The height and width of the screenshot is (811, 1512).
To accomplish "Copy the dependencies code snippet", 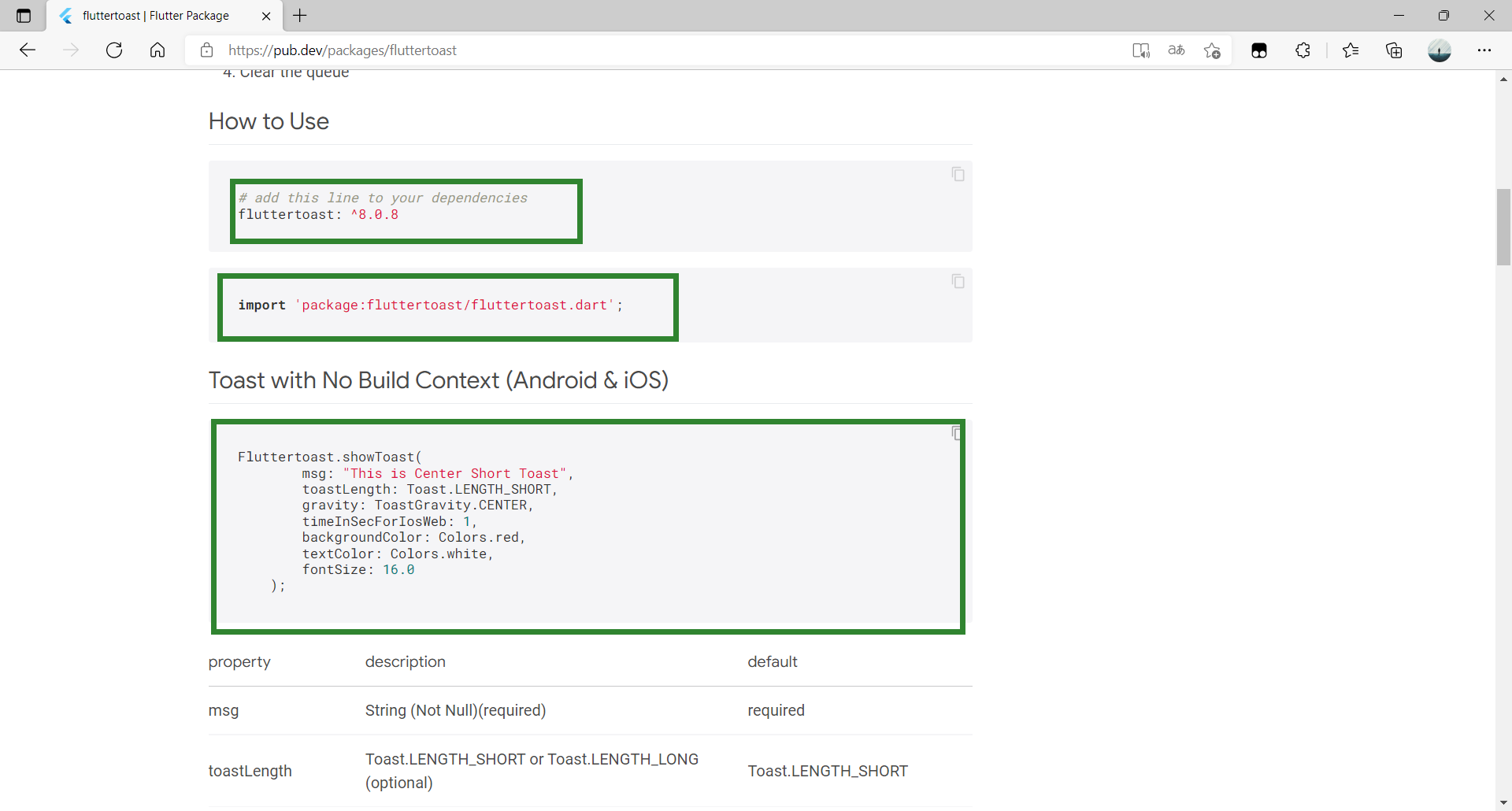I will tap(958, 174).
